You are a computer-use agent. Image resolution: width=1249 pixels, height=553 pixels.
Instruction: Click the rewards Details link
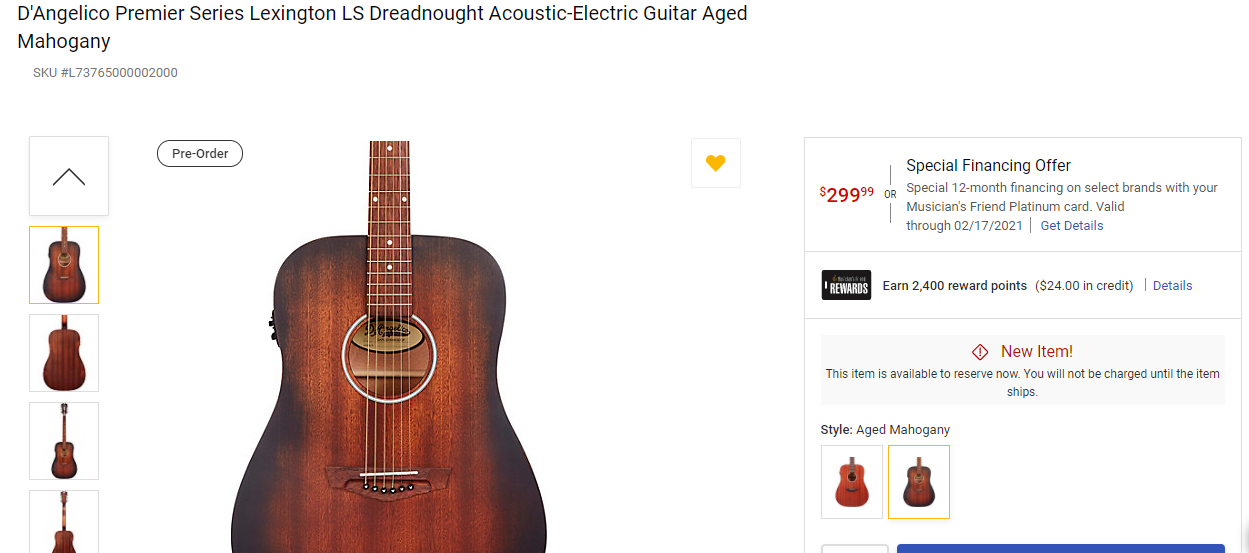(1172, 286)
